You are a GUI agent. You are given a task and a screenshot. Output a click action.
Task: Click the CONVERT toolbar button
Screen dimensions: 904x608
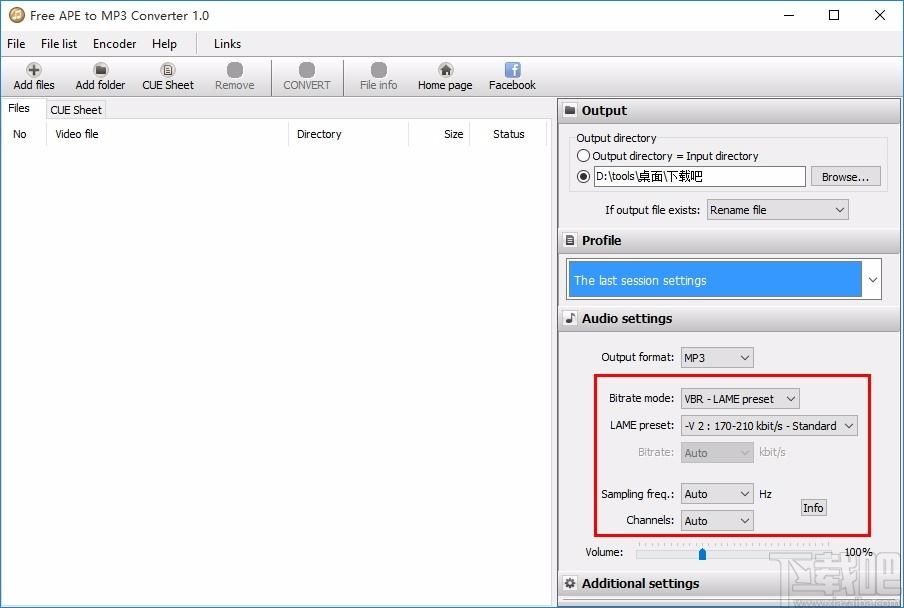pos(307,77)
